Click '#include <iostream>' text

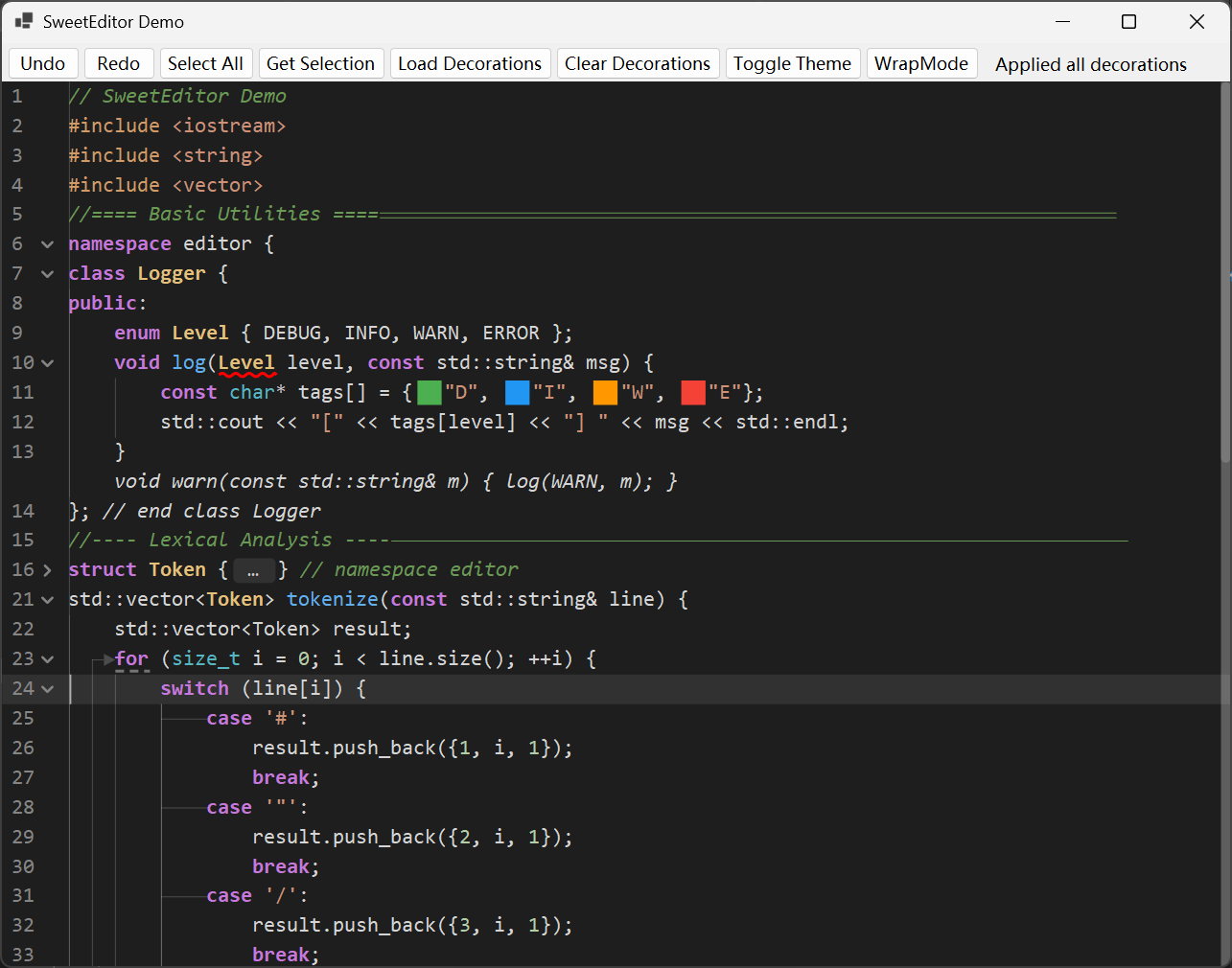point(177,126)
